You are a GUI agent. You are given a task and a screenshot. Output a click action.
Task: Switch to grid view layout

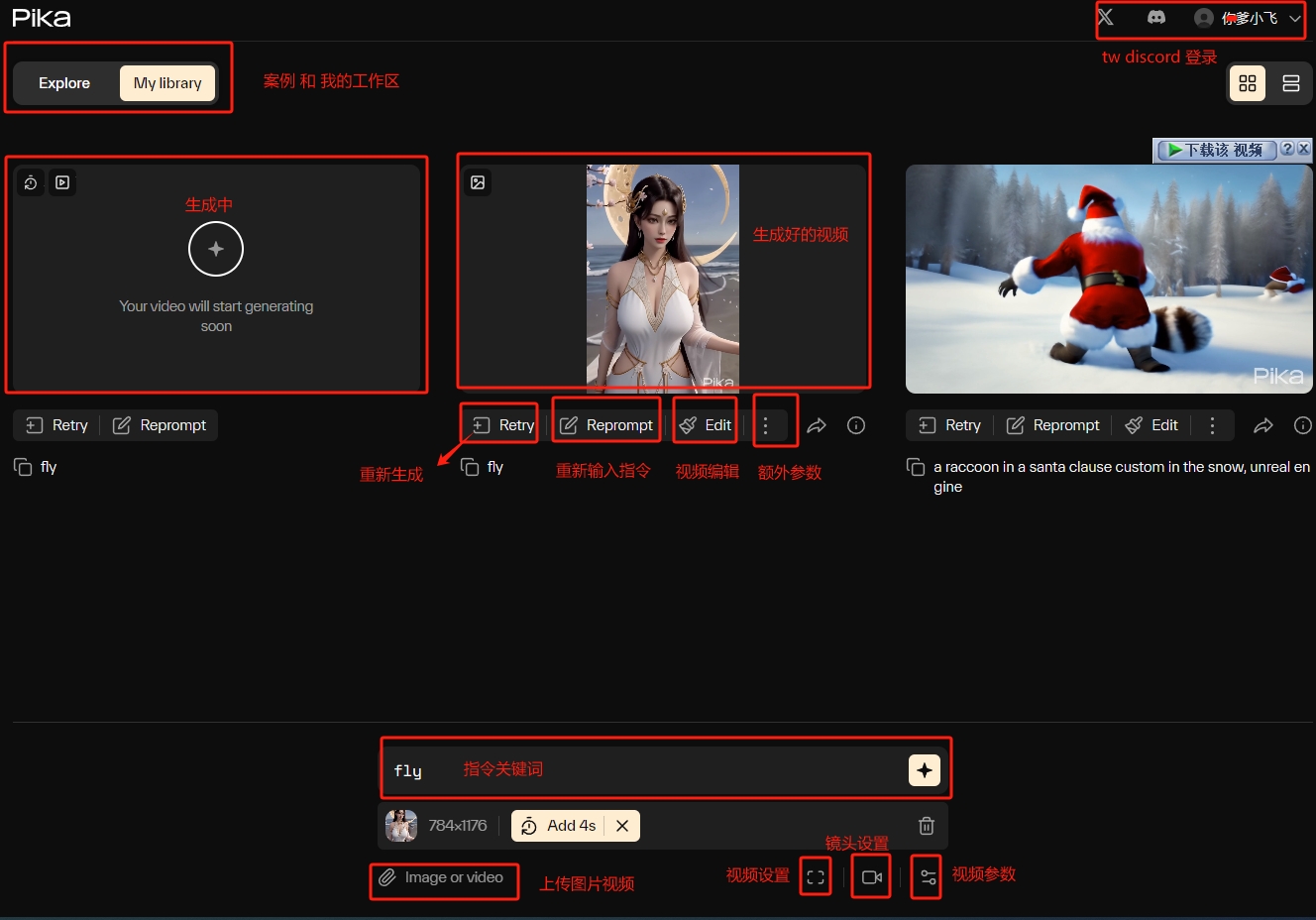click(x=1248, y=83)
